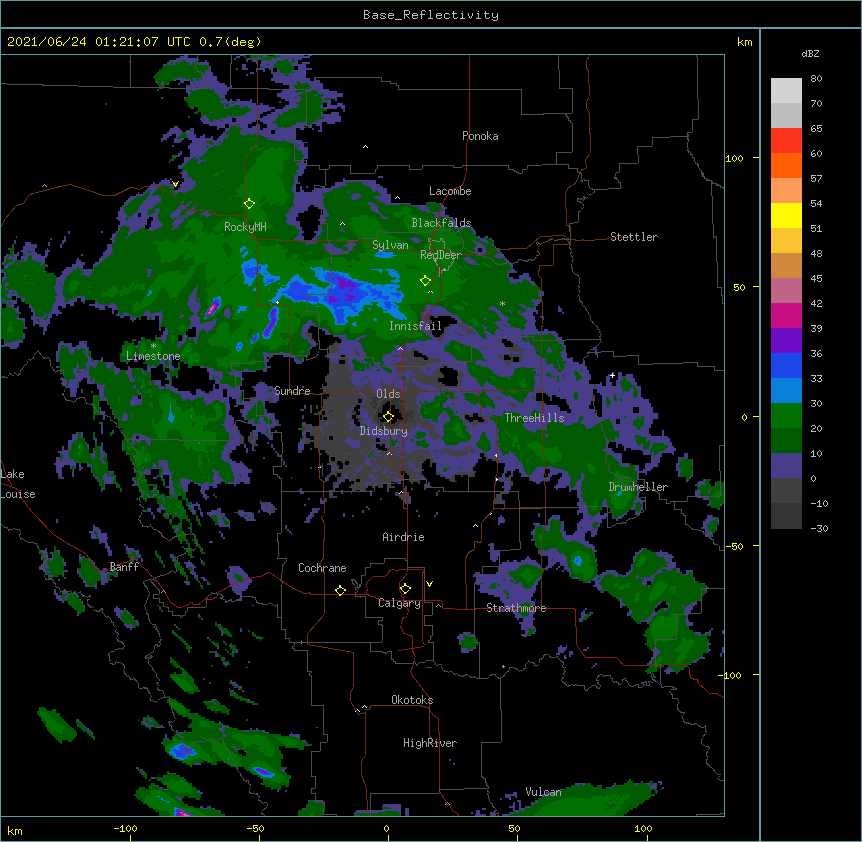The width and height of the screenshot is (862, 842).
Task: Click the -50 tick on vertical axis
Action: point(734,546)
